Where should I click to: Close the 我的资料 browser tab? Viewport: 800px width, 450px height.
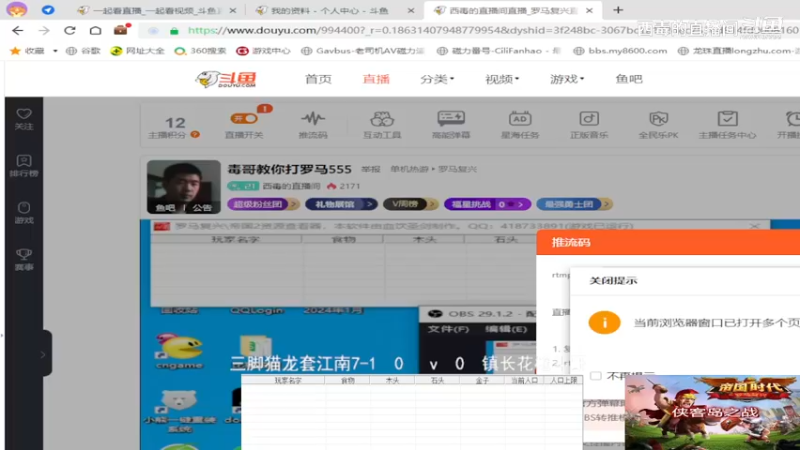pos(411,10)
